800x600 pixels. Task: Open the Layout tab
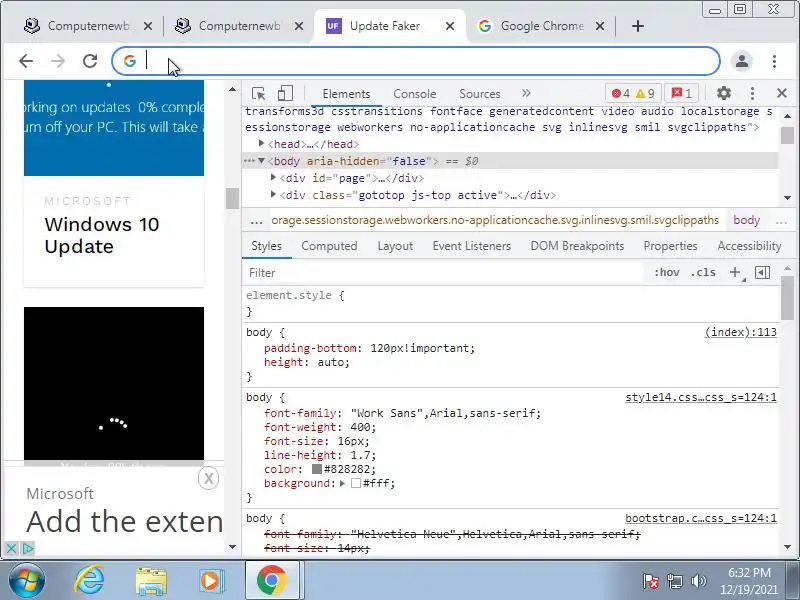pyautogui.click(x=395, y=246)
